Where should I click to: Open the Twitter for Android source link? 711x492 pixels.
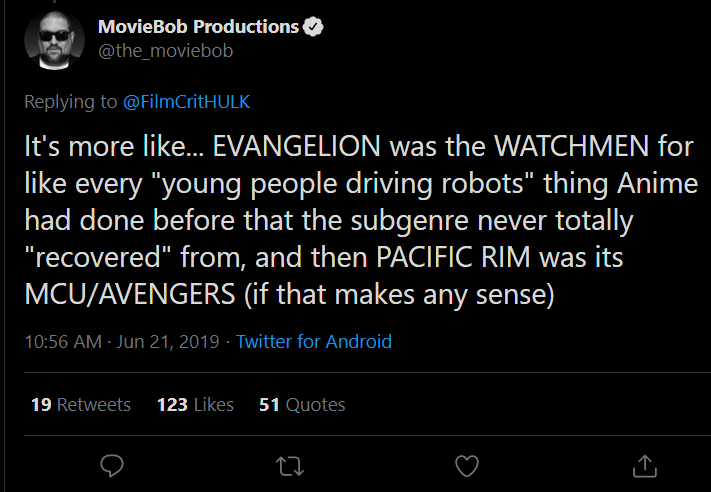point(314,341)
